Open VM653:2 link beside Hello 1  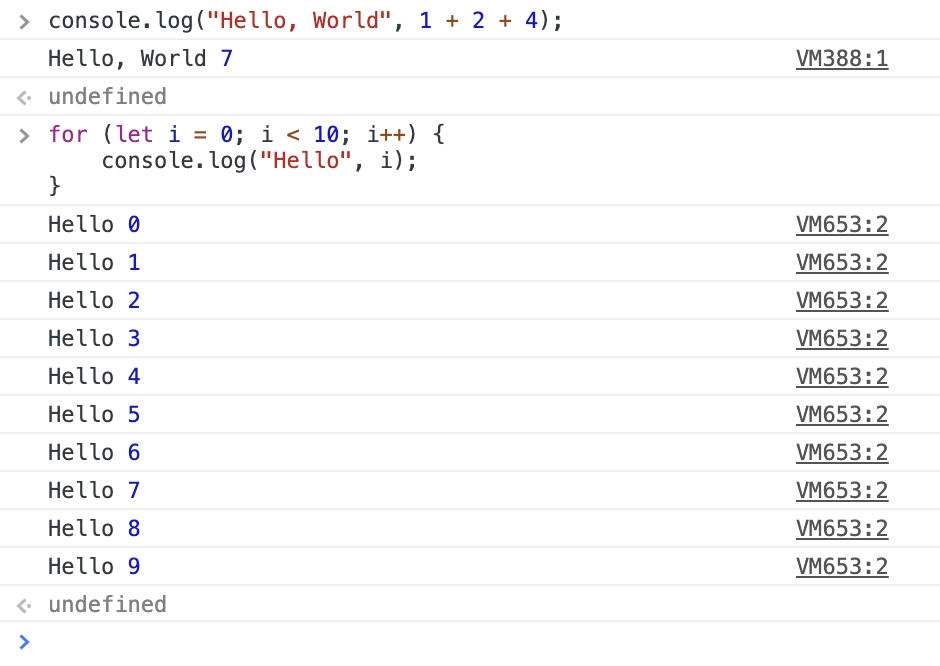tap(841, 263)
